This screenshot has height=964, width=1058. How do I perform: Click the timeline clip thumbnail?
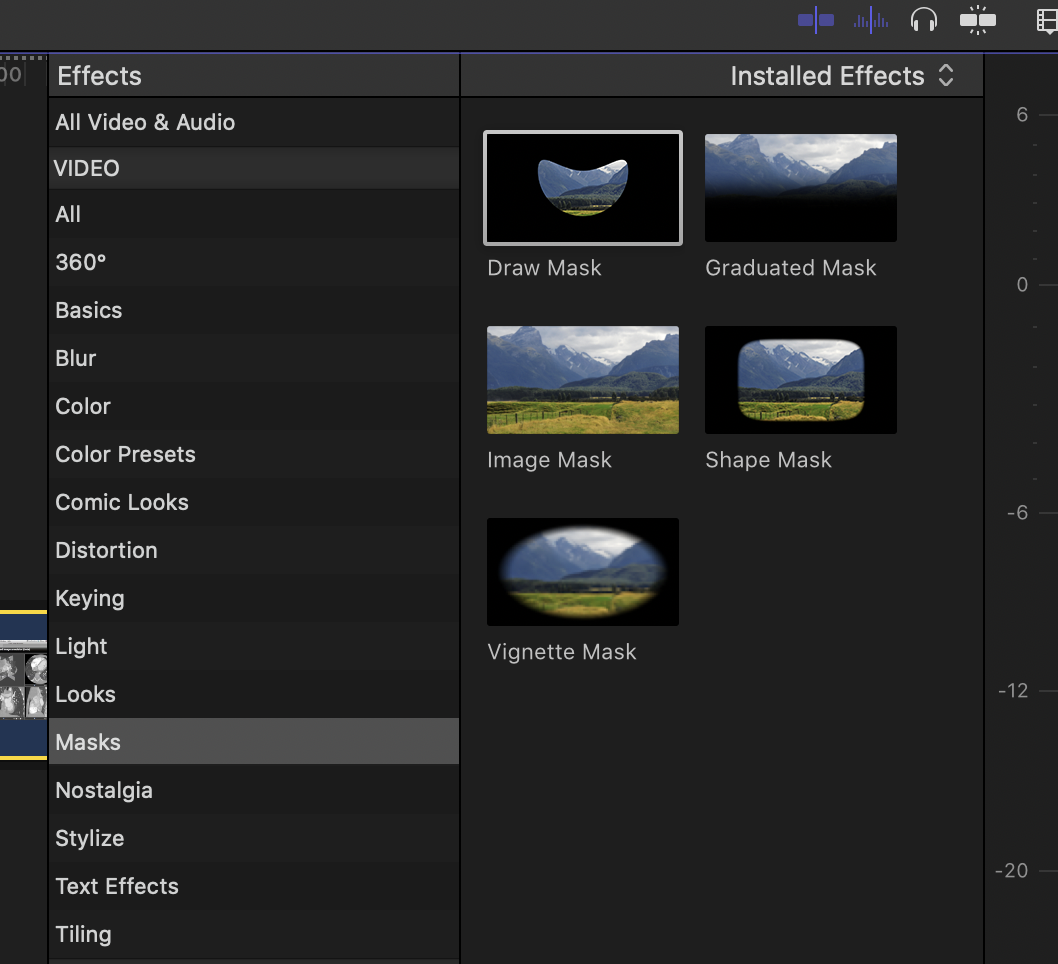tap(24, 685)
